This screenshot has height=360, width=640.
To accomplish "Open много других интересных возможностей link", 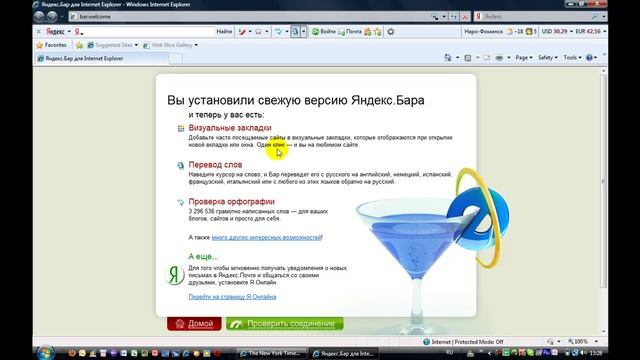I will [267, 237].
